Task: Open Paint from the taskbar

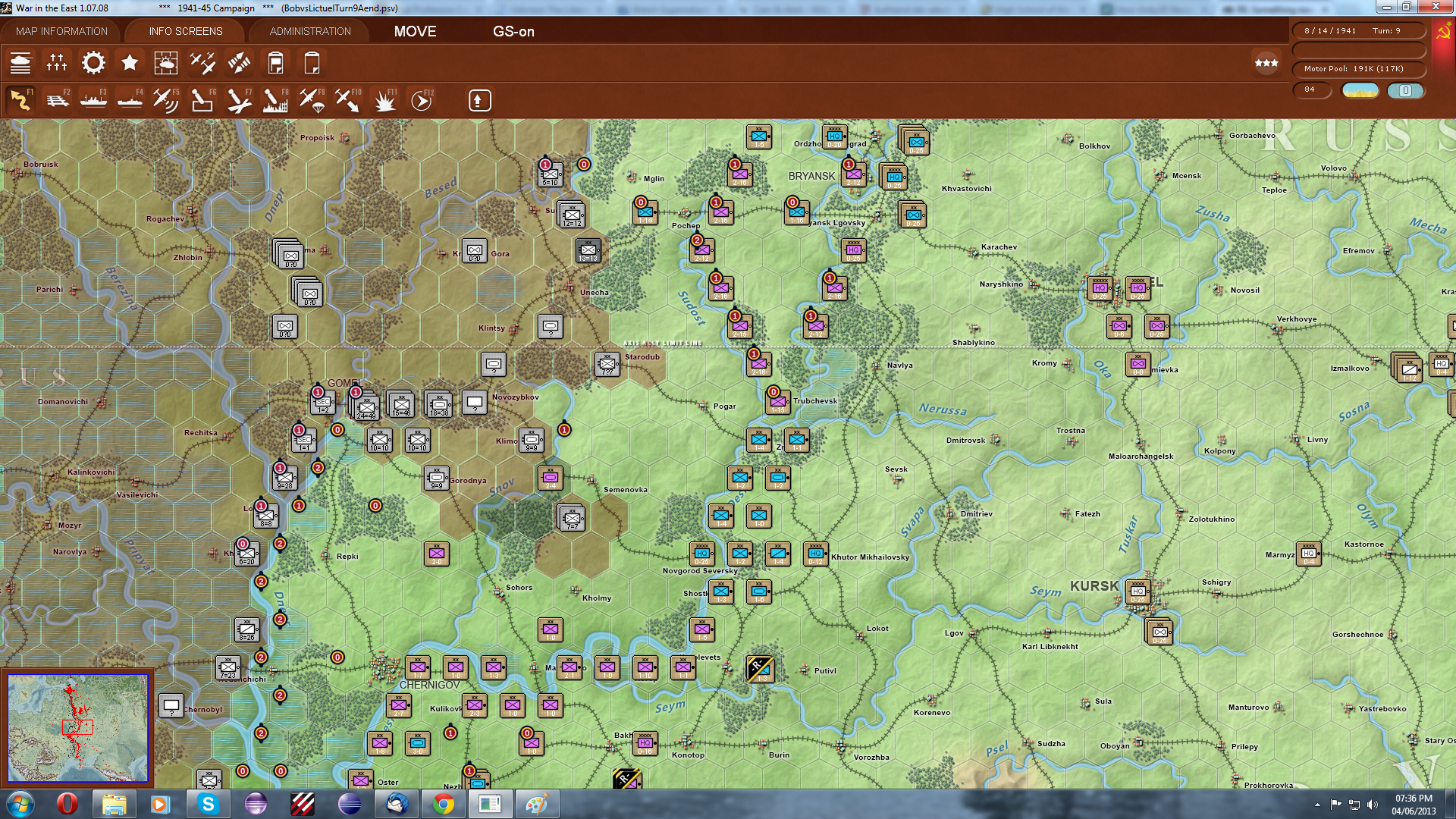Action: pos(537,804)
